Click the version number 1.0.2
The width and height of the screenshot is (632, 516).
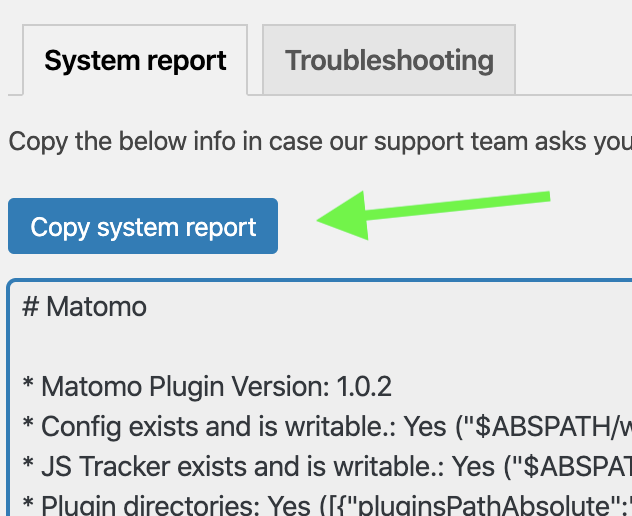click(363, 386)
